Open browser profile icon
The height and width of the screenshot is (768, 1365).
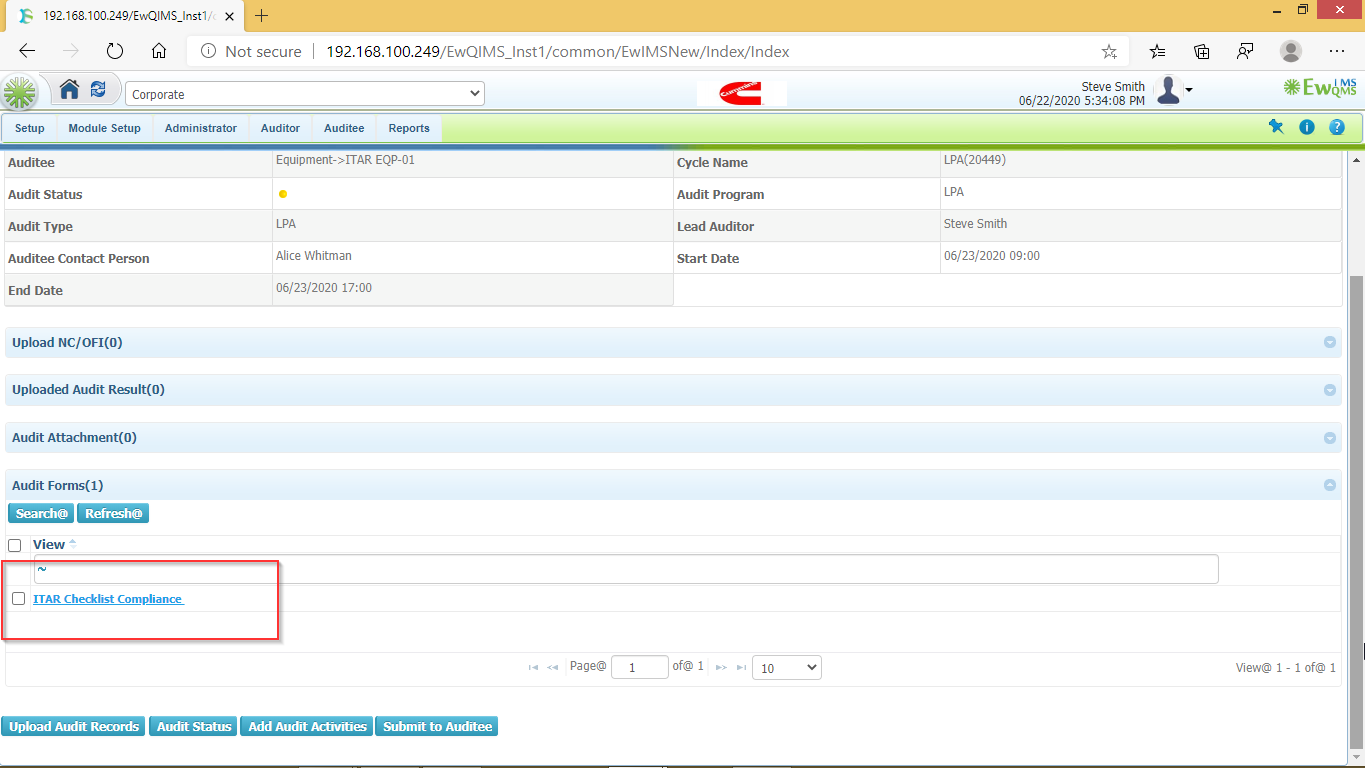tap(1291, 51)
